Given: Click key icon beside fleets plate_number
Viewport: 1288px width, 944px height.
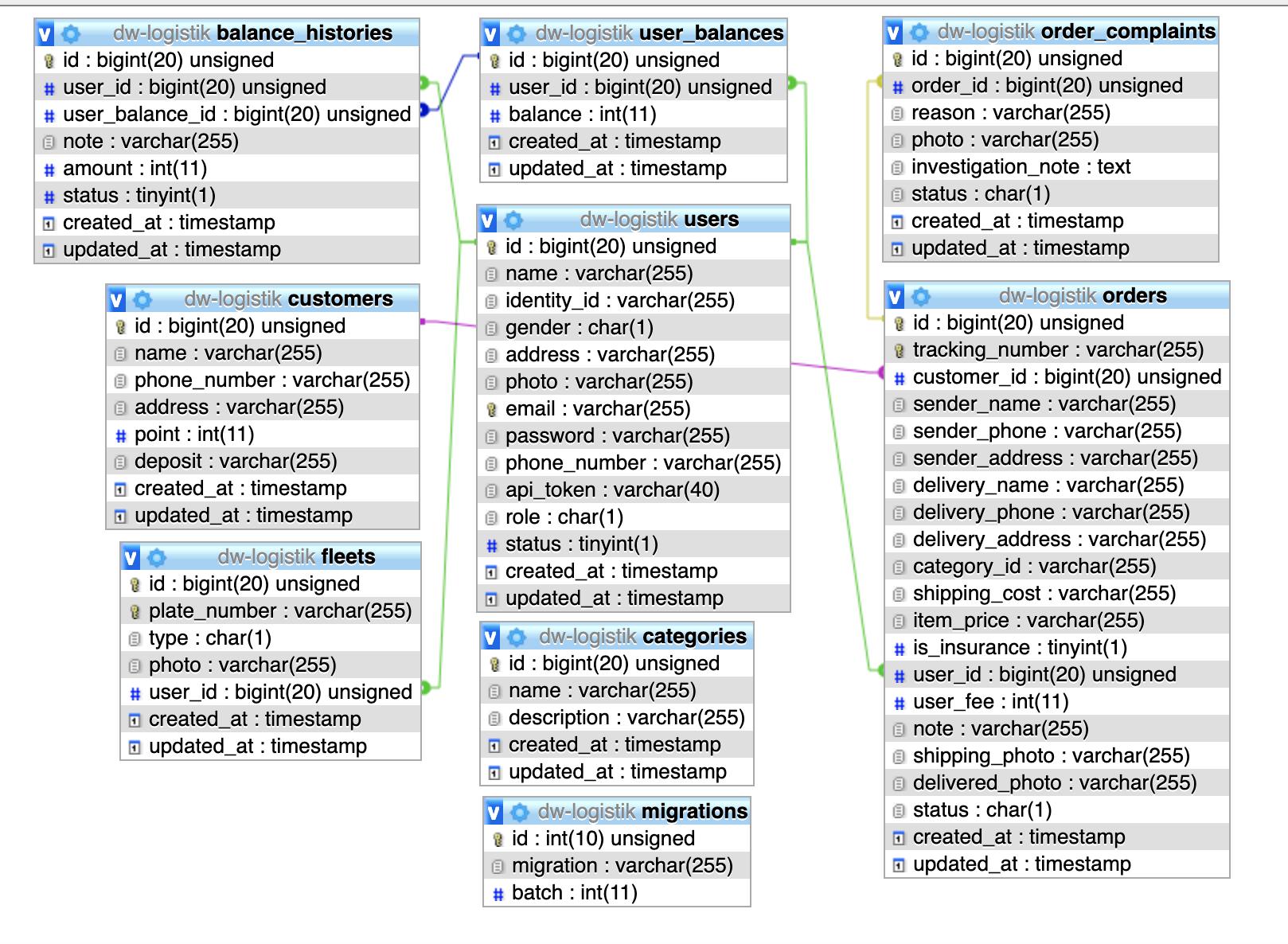Looking at the screenshot, I should click(135, 612).
